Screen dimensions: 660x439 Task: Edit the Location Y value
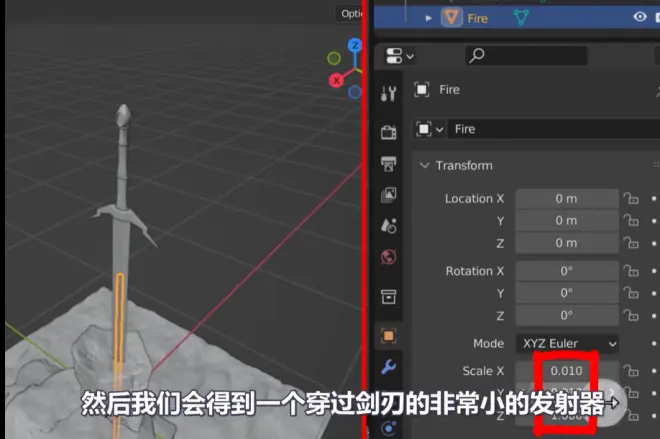coord(567,221)
